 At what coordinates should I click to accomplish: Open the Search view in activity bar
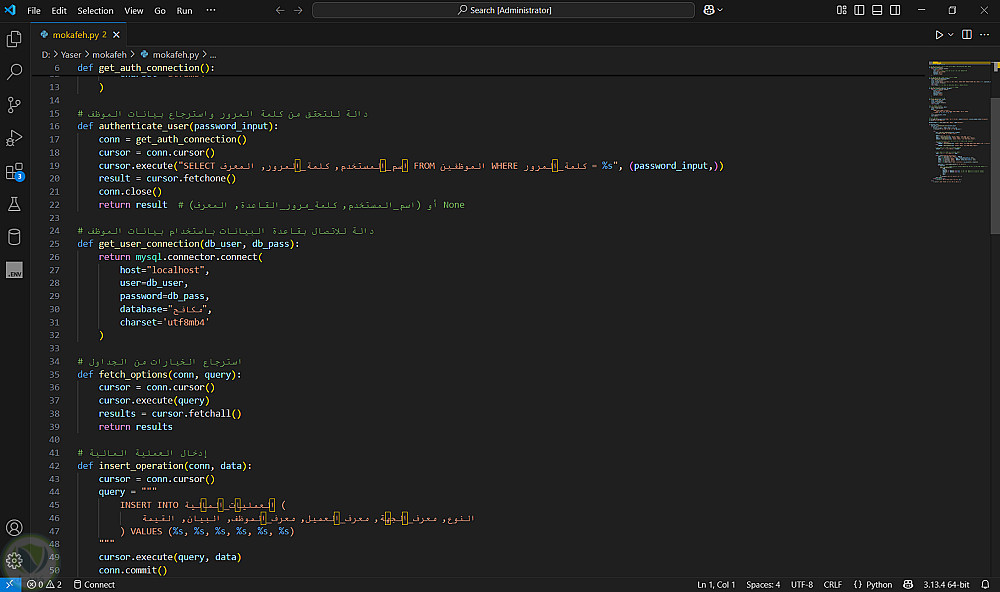[14, 72]
